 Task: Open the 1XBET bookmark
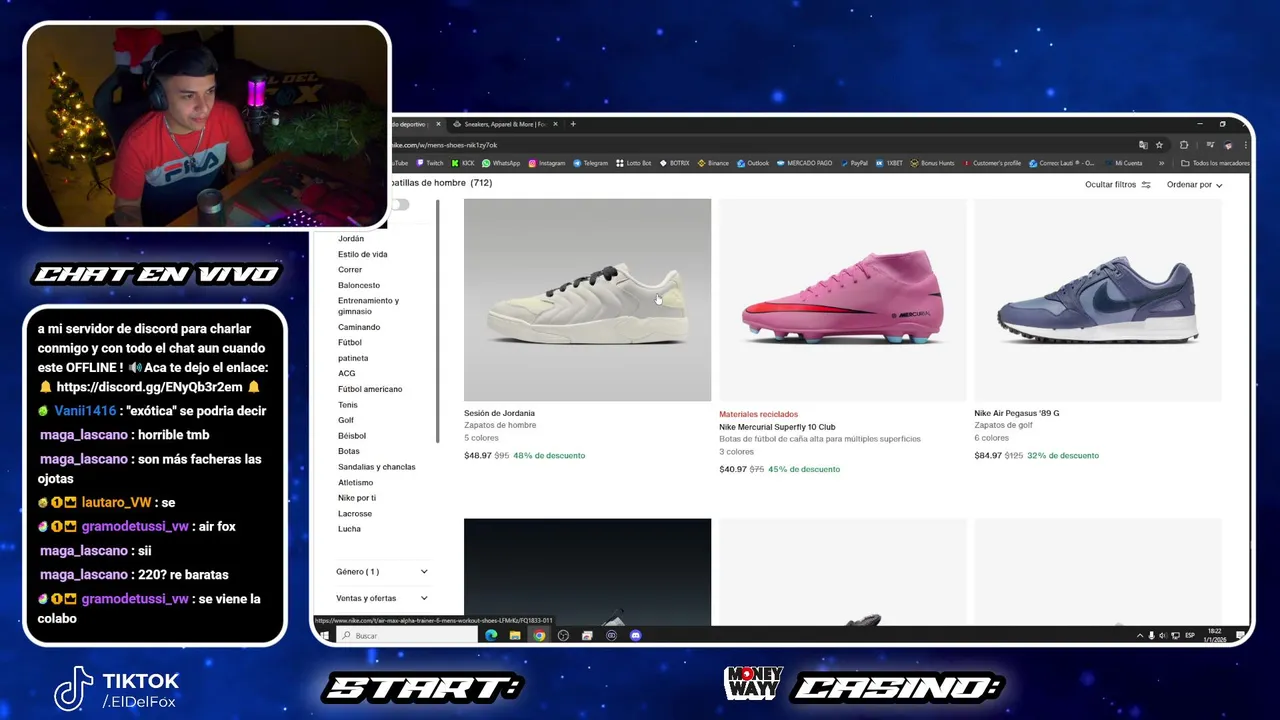click(x=889, y=163)
